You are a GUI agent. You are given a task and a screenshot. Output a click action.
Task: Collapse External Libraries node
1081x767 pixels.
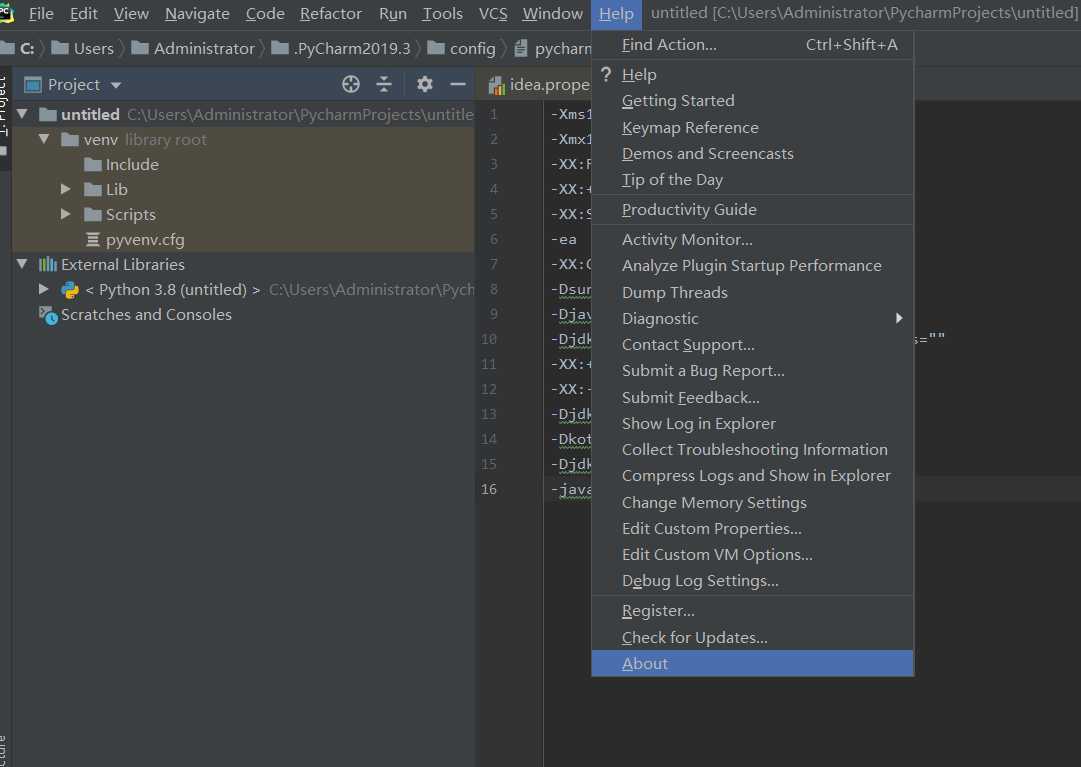(x=23, y=264)
